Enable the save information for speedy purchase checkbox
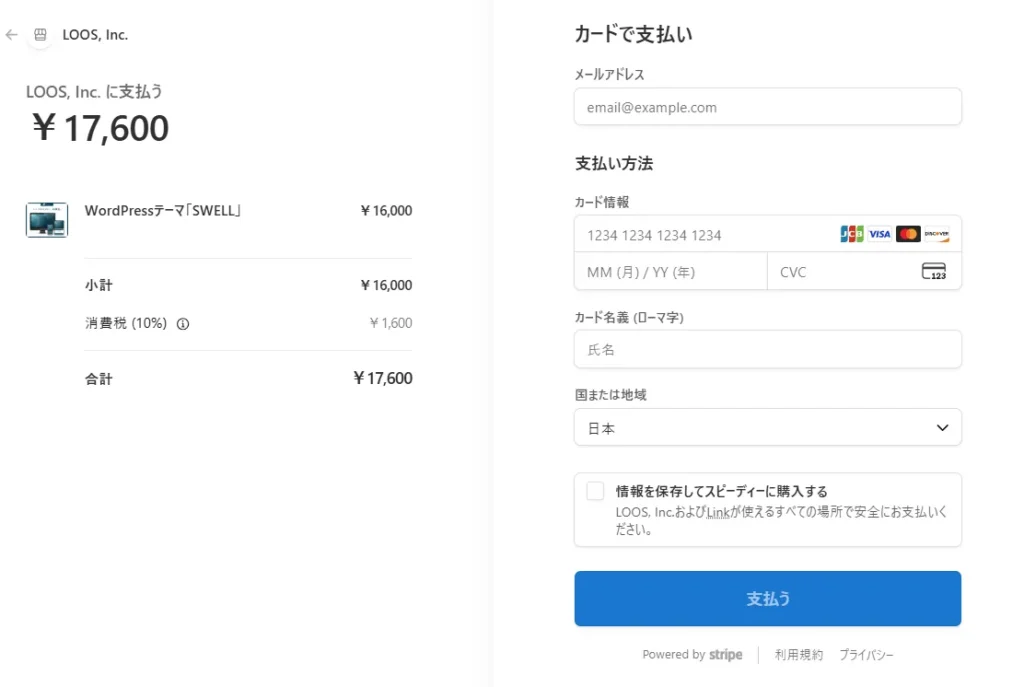Screen dimensions: 1024x687 [596, 491]
